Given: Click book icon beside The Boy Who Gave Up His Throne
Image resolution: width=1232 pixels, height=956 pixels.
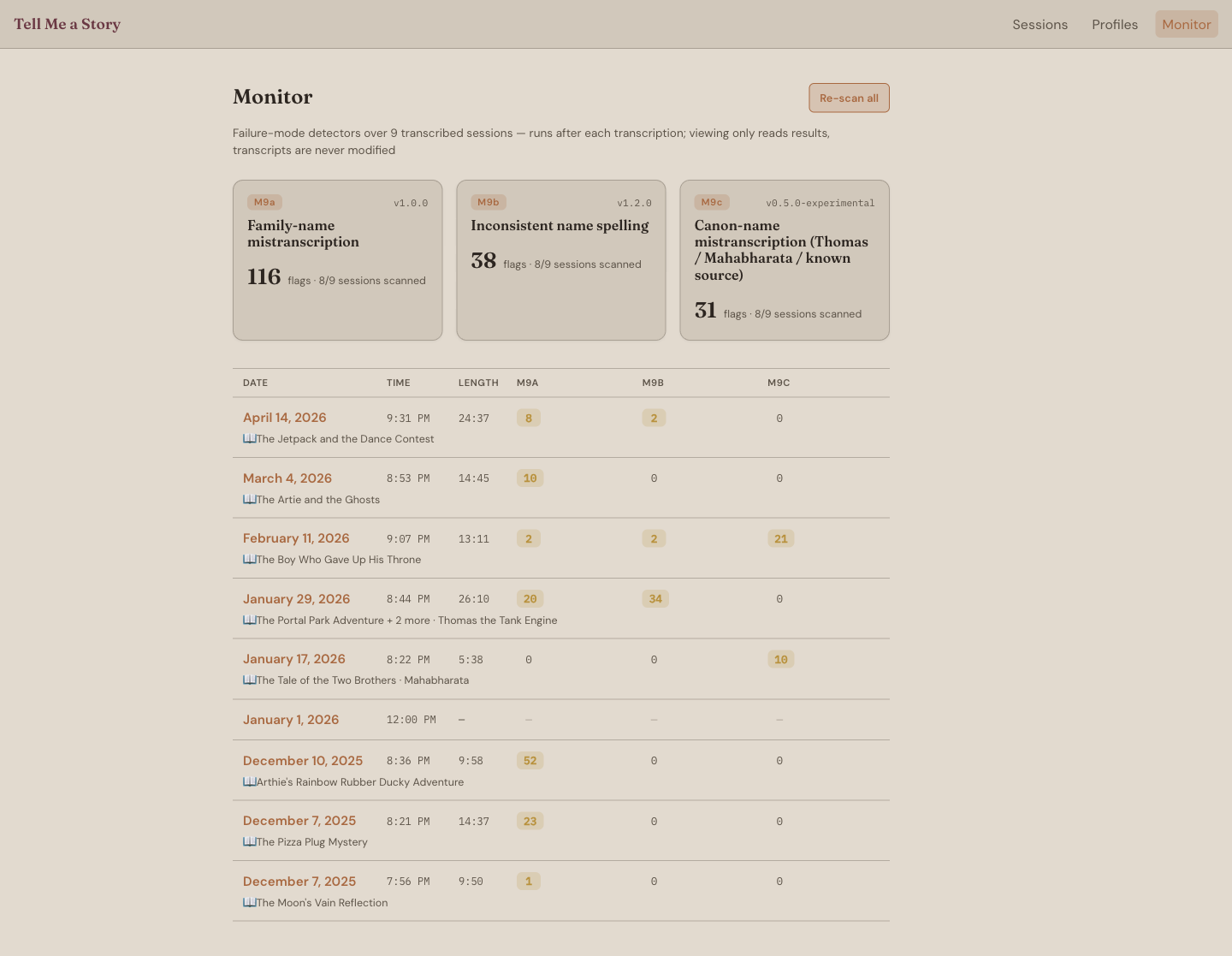Looking at the screenshot, I should click(249, 560).
